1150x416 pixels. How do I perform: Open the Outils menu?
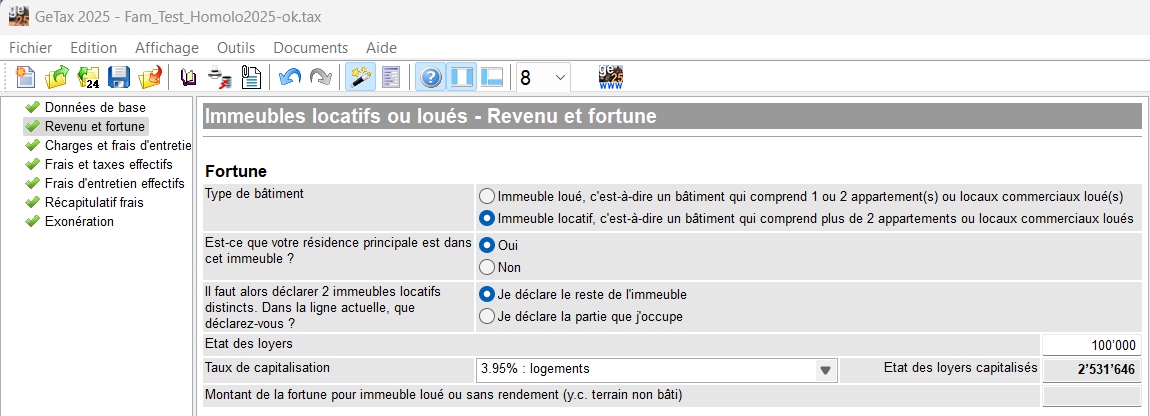coord(236,47)
